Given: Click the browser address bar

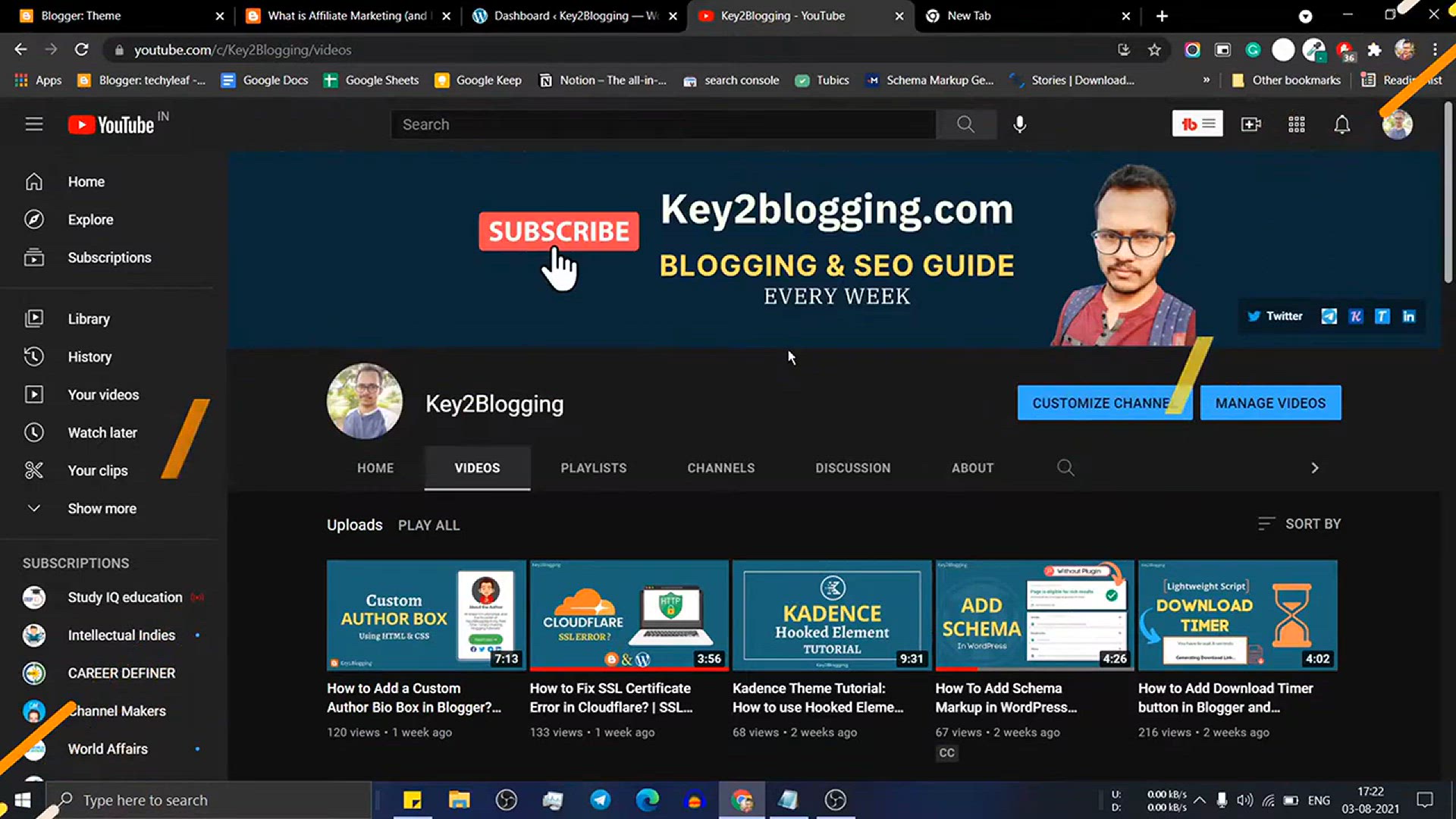Looking at the screenshot, I should pos(607,50).
